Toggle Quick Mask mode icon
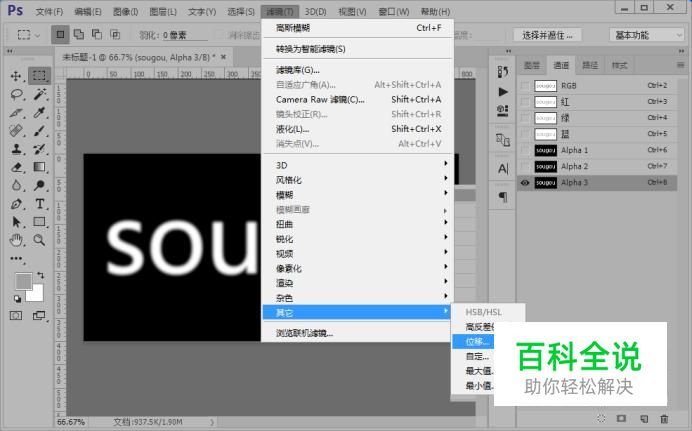Screen dimensions: 692x431 click(16, 315)
